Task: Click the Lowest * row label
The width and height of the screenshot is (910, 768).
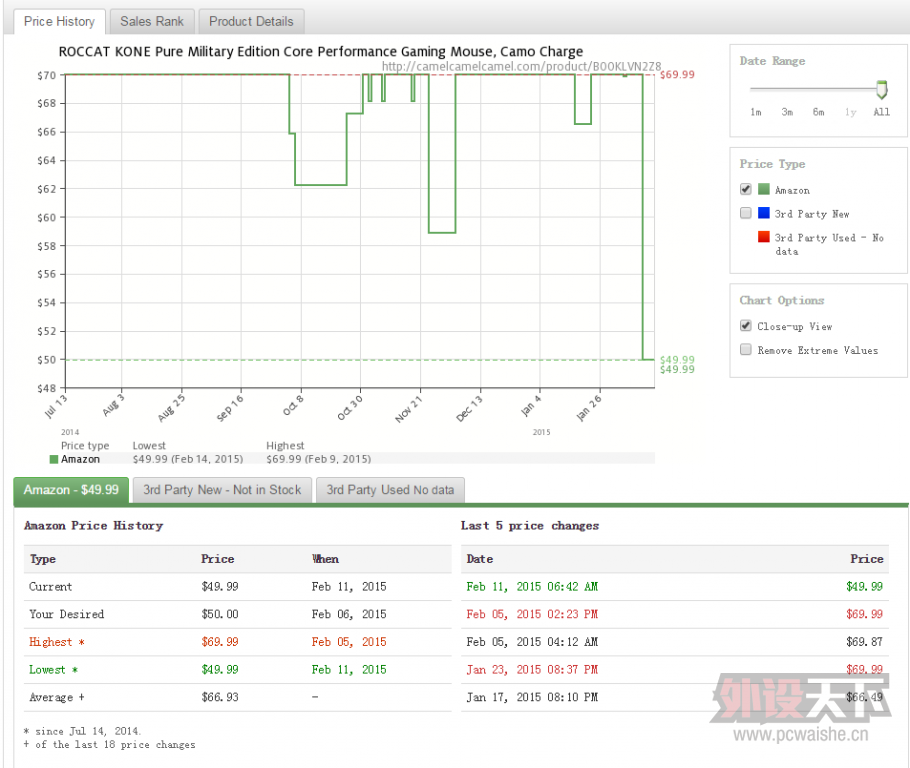Action: 53,669
